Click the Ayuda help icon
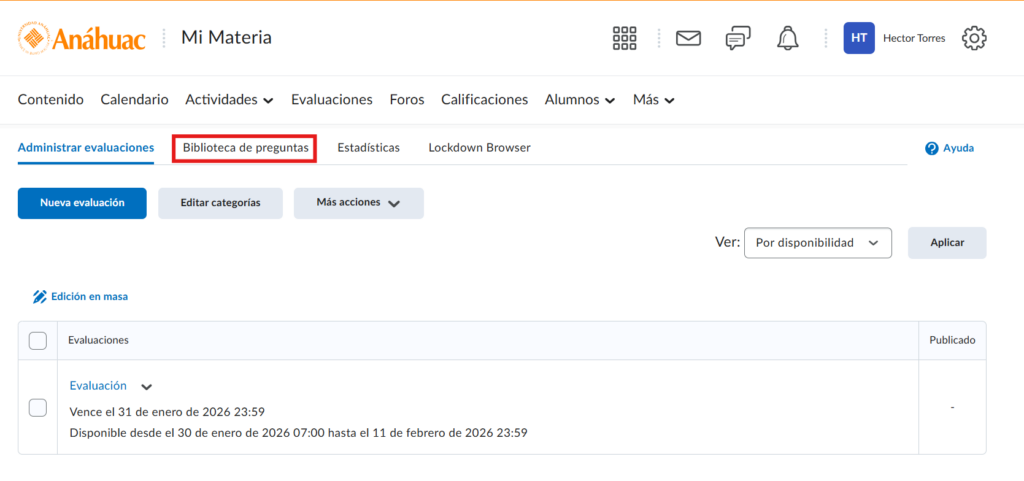Viewport: 1024px width, 481px height. [x=932, y=148]
